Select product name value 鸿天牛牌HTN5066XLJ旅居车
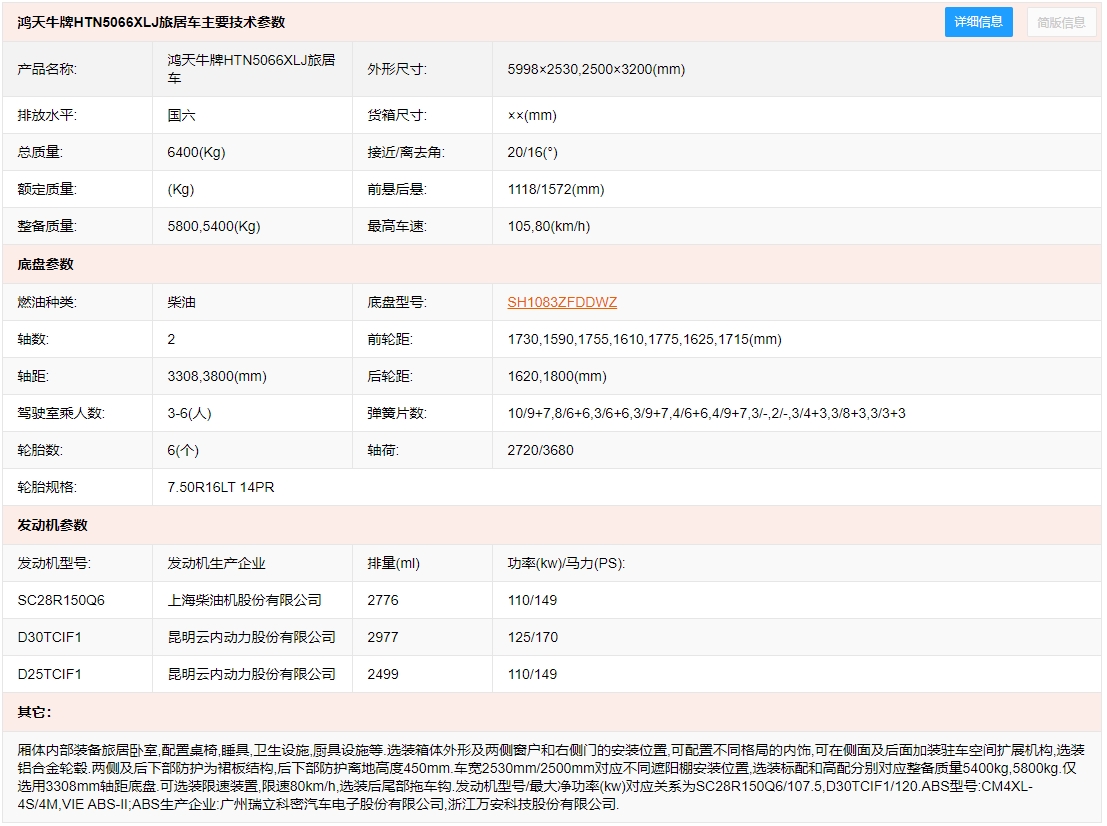Image resolution: width=1107 pixels, height=826 pixels. coord(251,69)
